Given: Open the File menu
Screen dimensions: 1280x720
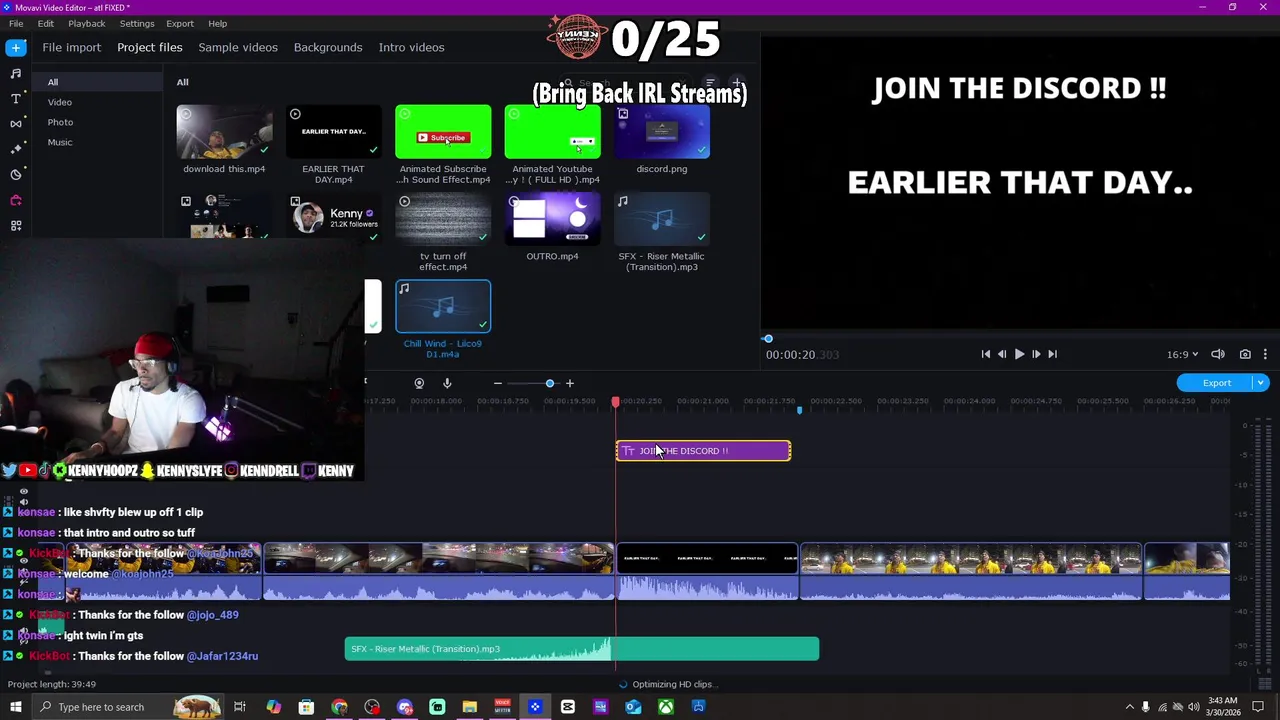Looking at the screenshot, I should pos(16,23).
